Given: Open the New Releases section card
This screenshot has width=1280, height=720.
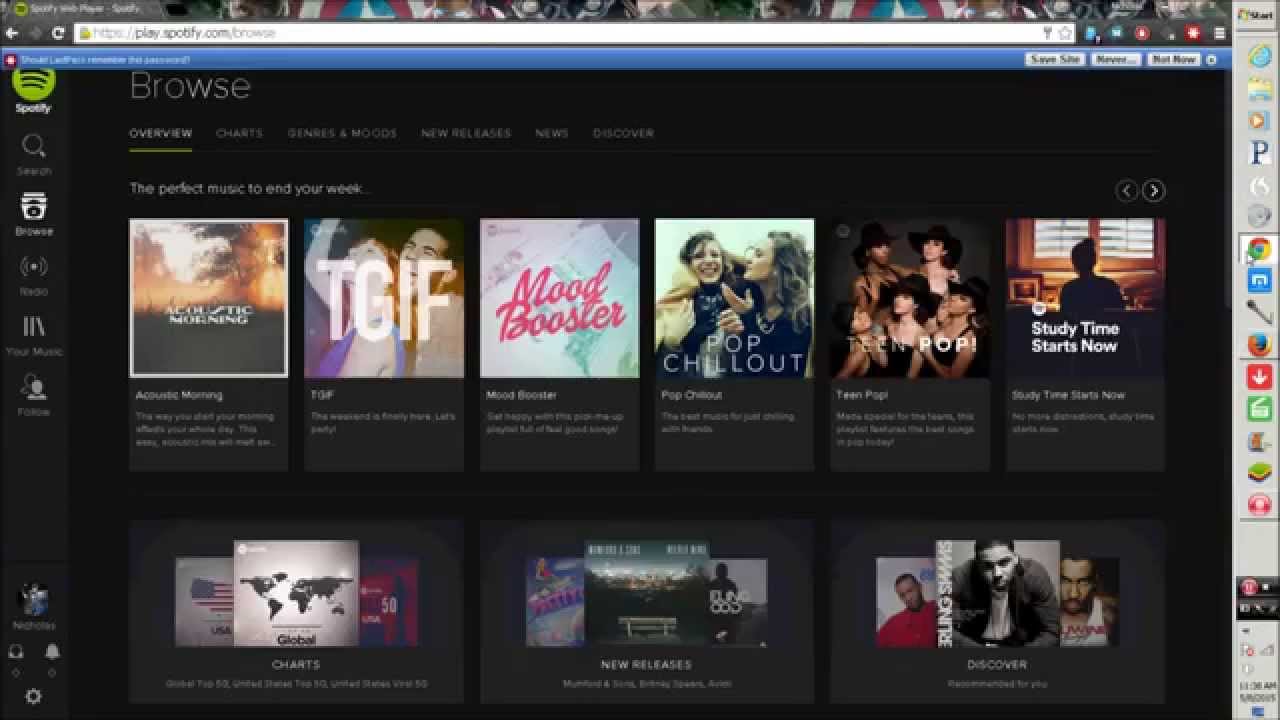Looking at the screenshot, I should 646,610.
